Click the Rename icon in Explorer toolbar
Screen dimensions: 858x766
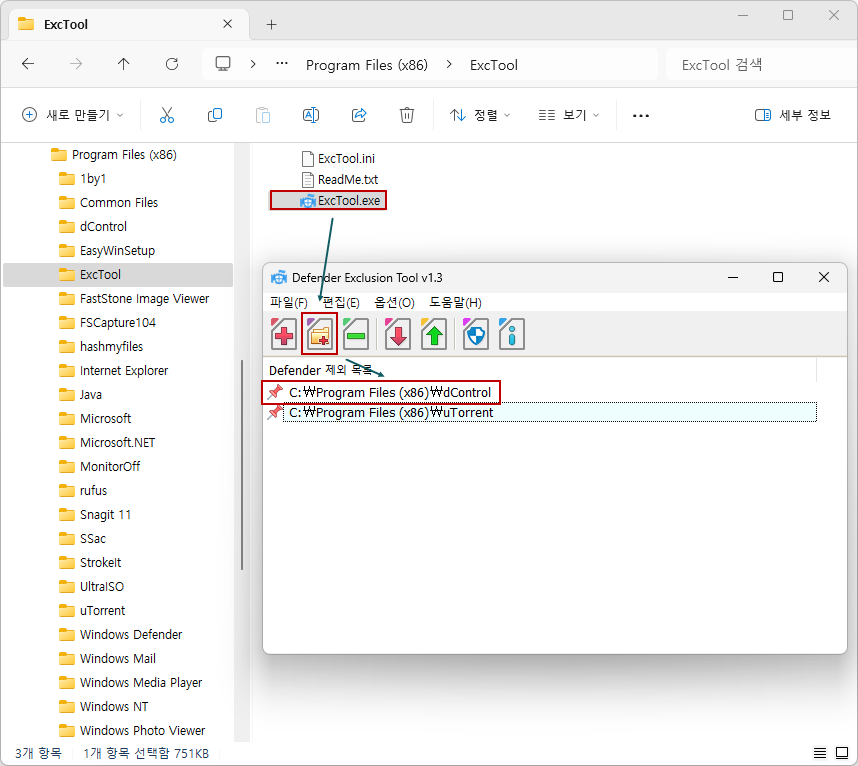311,115
